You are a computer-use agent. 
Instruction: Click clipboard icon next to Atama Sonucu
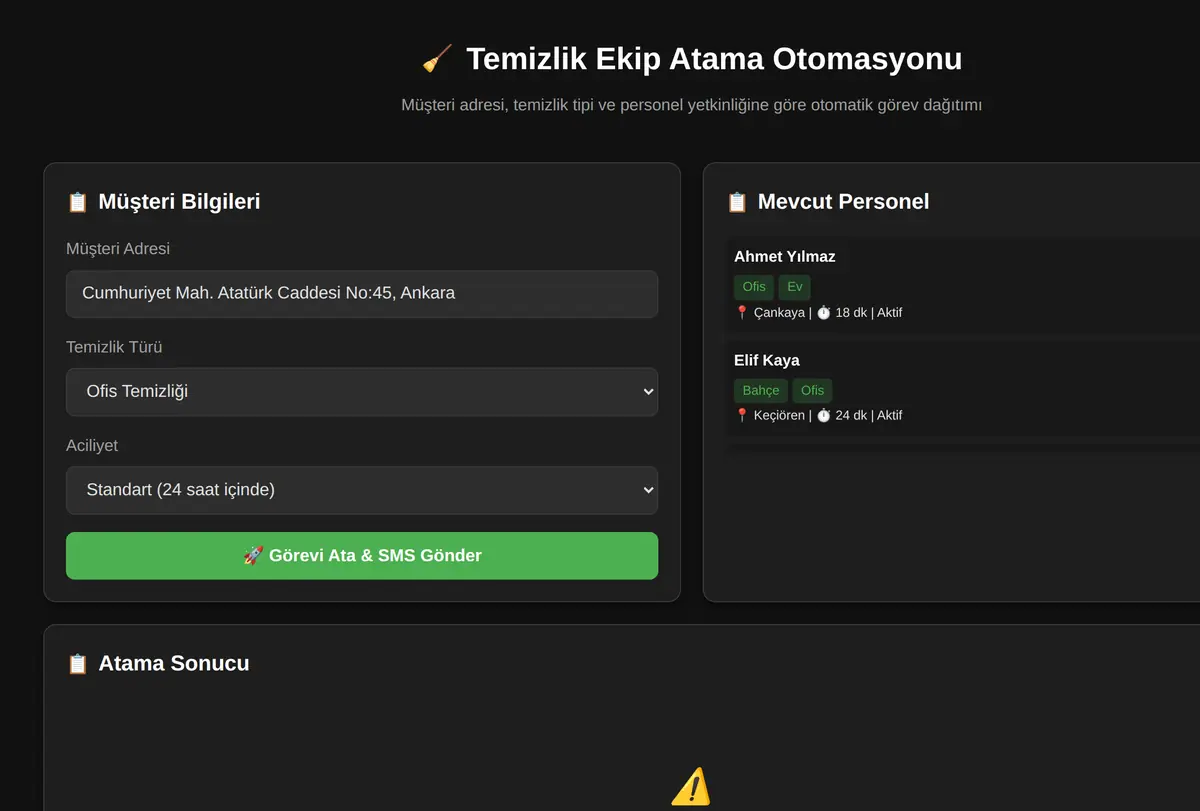77,664
